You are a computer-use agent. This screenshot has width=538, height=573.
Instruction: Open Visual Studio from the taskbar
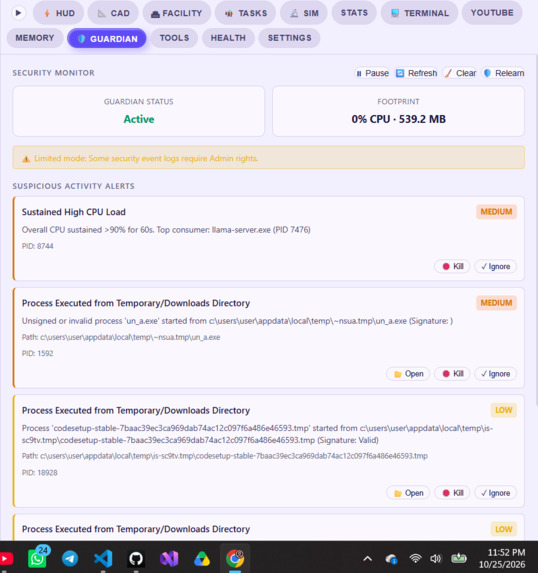click(169, 559)
